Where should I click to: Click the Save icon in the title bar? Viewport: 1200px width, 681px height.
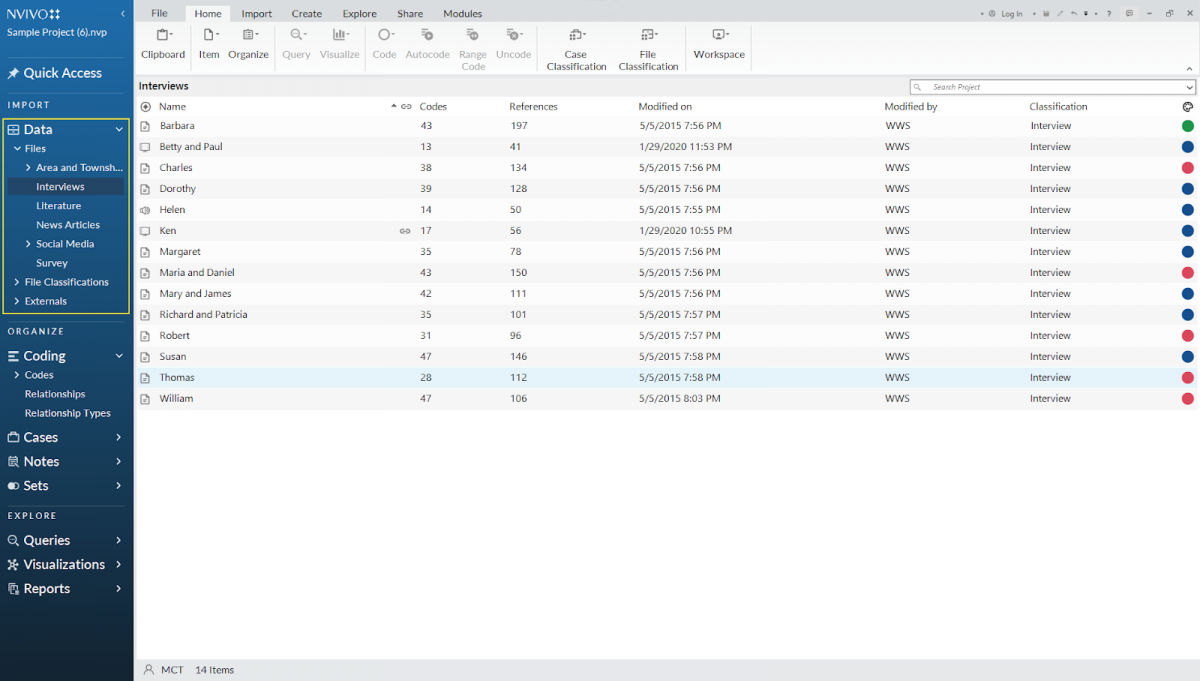(1046, 13)
